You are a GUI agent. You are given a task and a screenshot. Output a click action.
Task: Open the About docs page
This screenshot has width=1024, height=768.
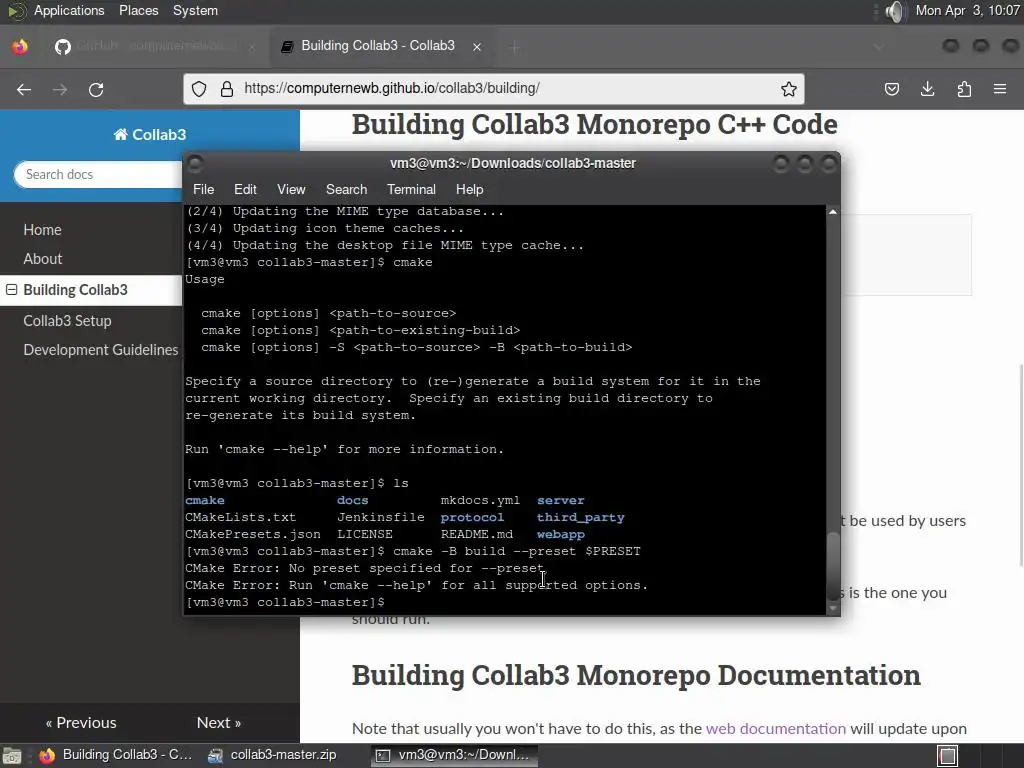click(42, 259)
